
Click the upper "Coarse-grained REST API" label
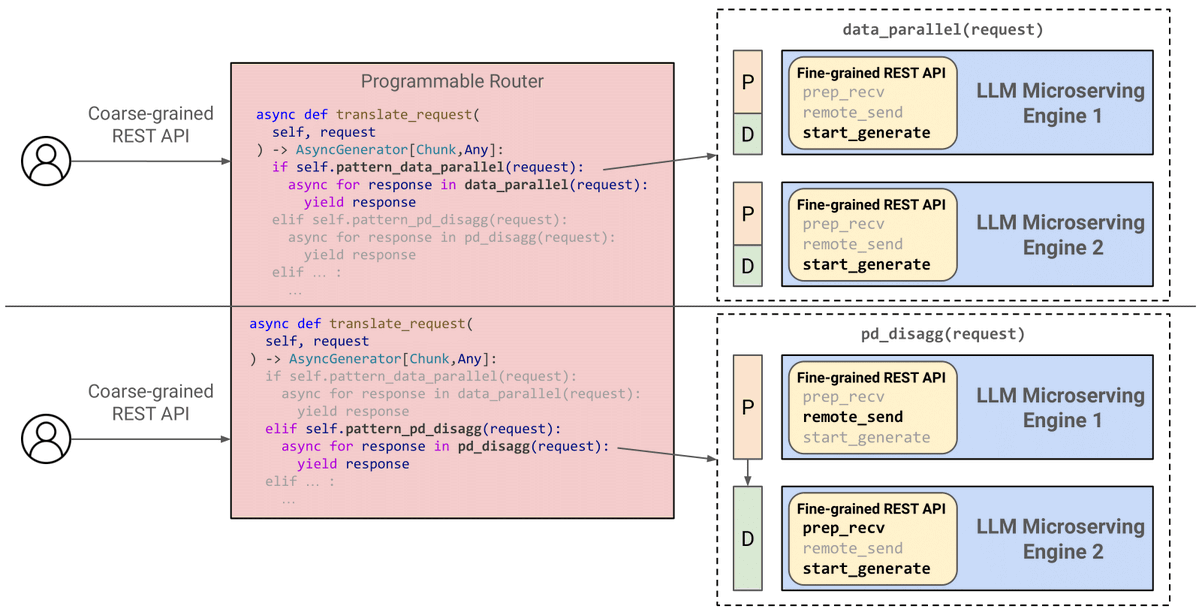click(x=151, y=125)
